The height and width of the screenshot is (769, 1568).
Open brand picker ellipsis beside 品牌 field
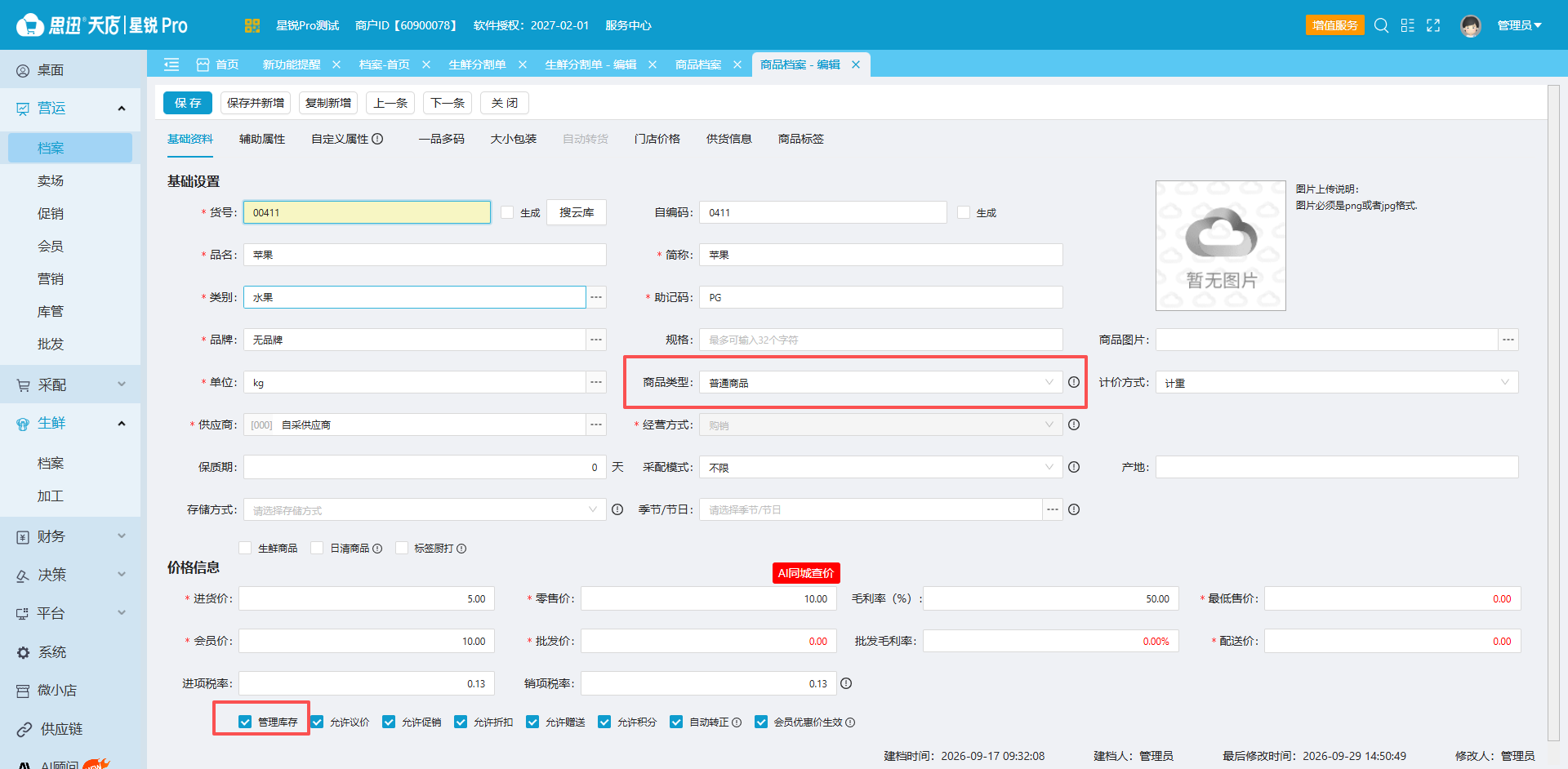click(x=596, y=340)
